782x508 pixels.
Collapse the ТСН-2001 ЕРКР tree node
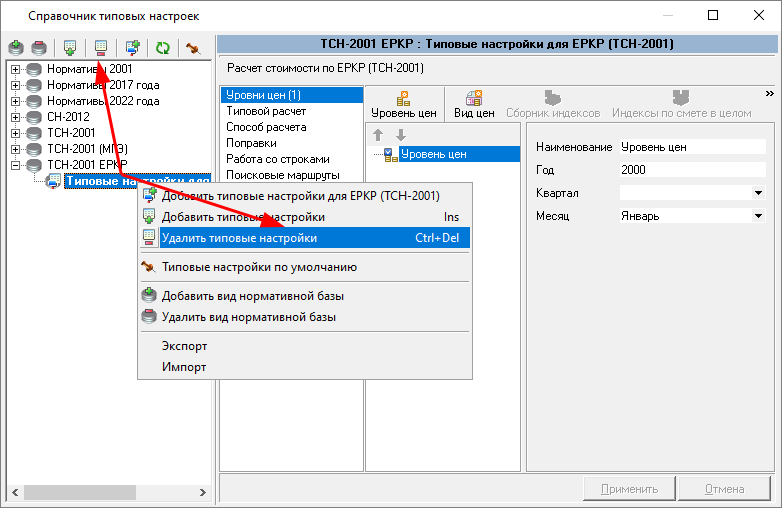tap(16, 165)
